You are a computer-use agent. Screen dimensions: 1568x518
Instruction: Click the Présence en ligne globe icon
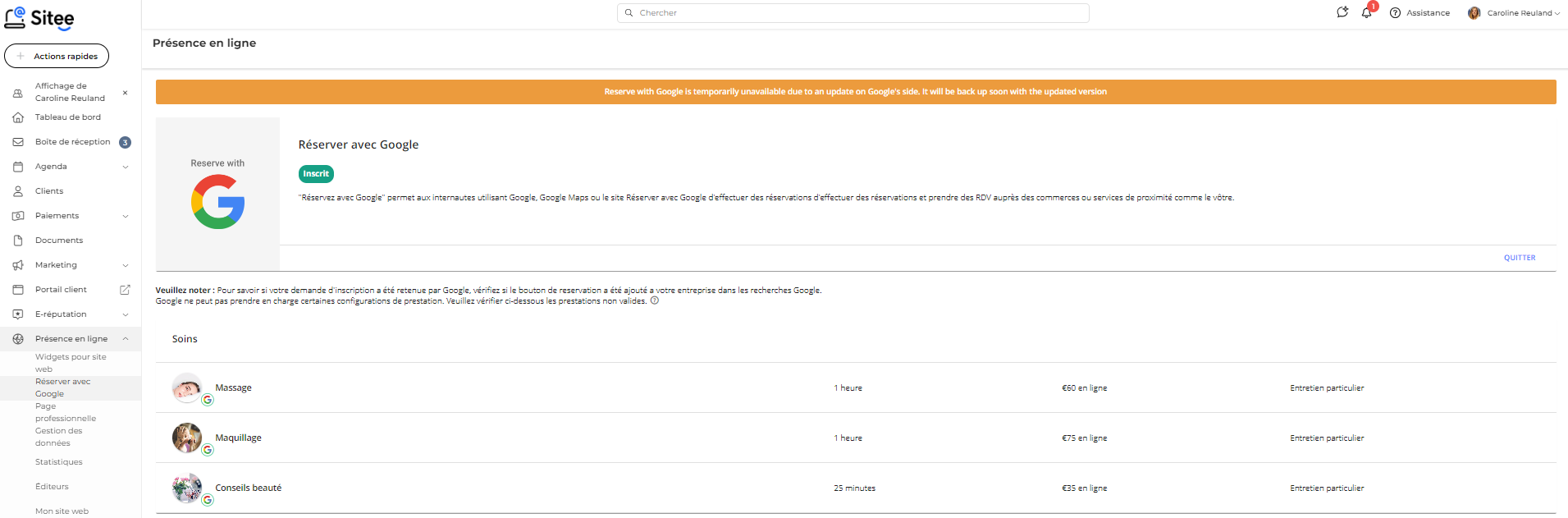point(18,339)
